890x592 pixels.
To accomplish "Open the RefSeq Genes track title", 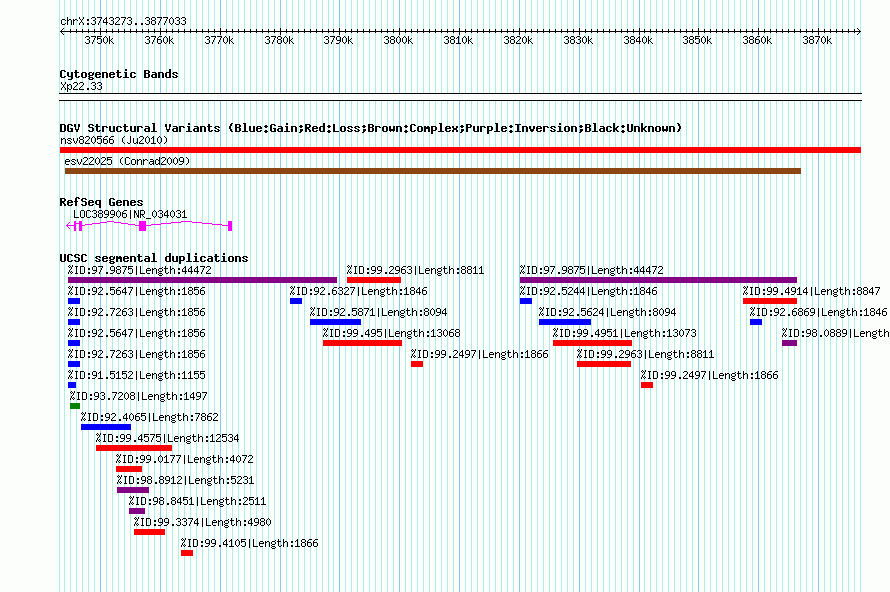I will point(101,202).
